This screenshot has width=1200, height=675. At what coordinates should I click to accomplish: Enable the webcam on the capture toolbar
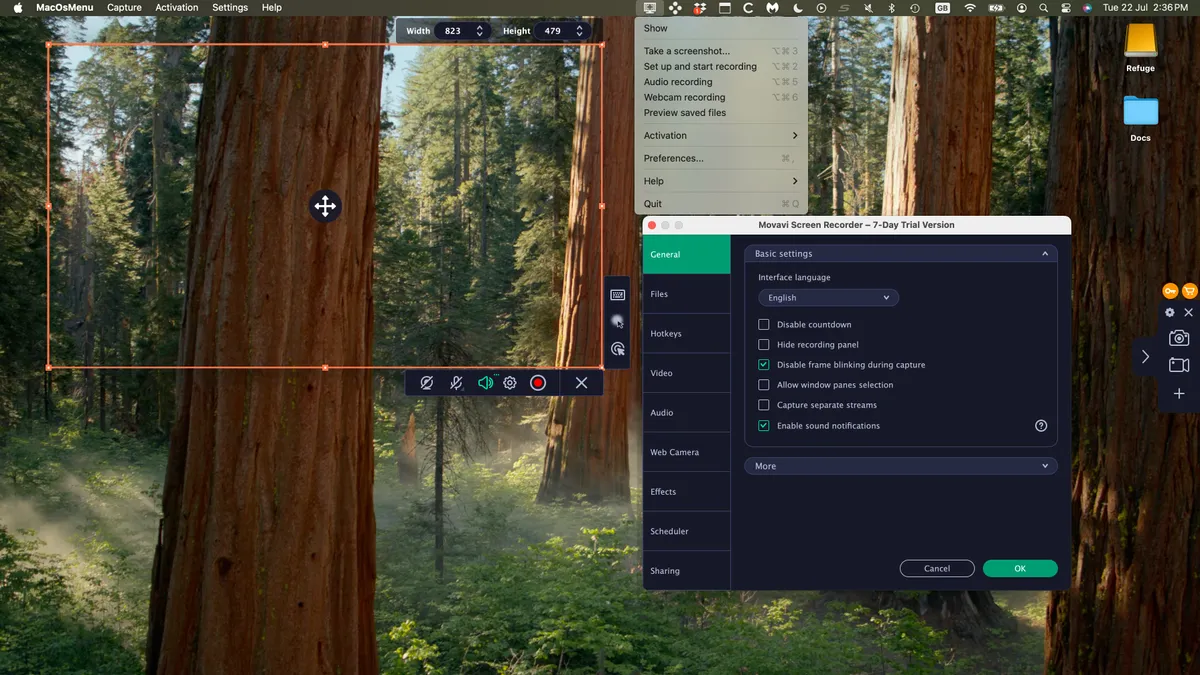427,382
